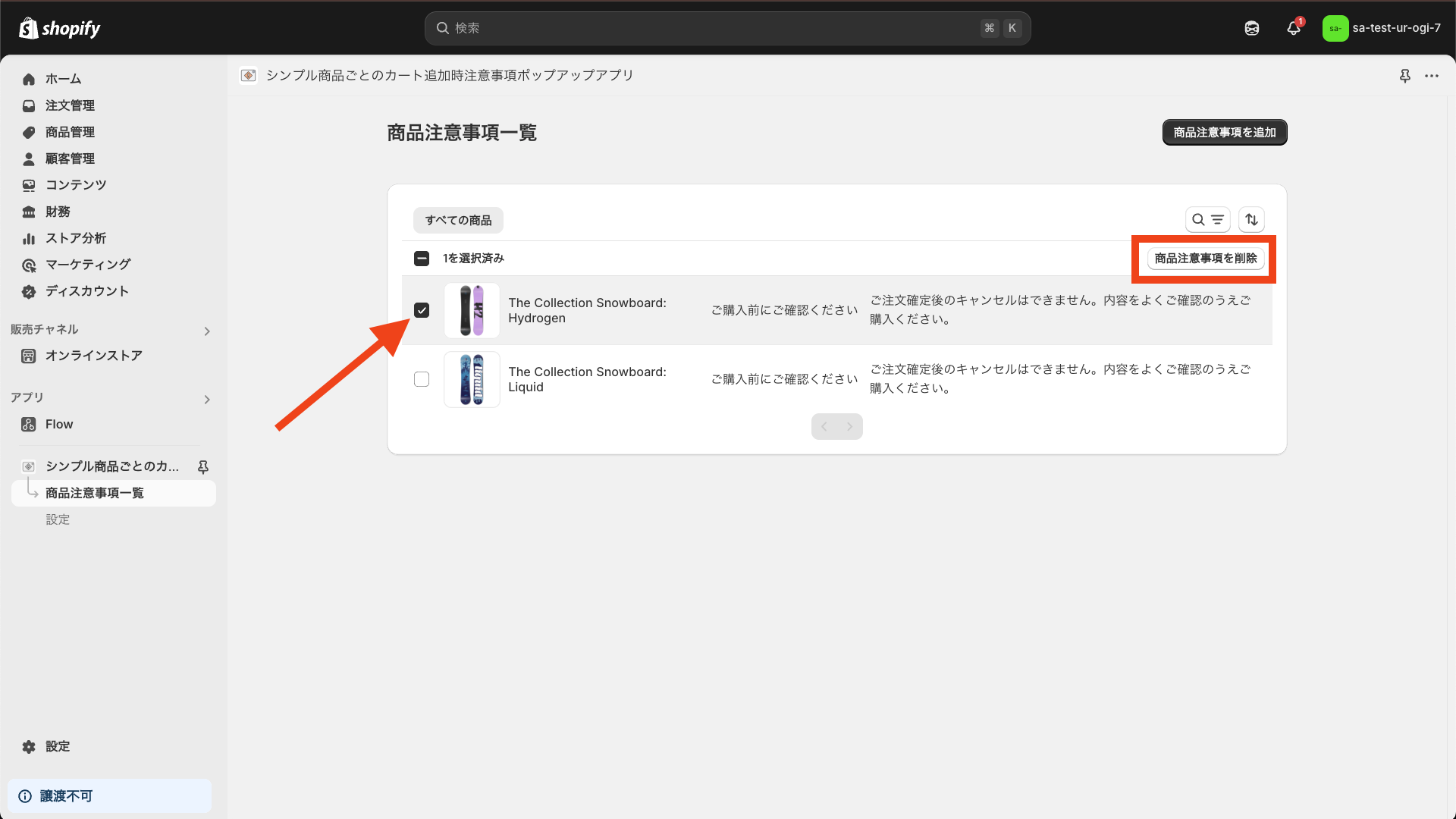The width and height of the screenshot is (1456, 819).
Task: Open the 注文管理 section
Action: tap(70, 105)
